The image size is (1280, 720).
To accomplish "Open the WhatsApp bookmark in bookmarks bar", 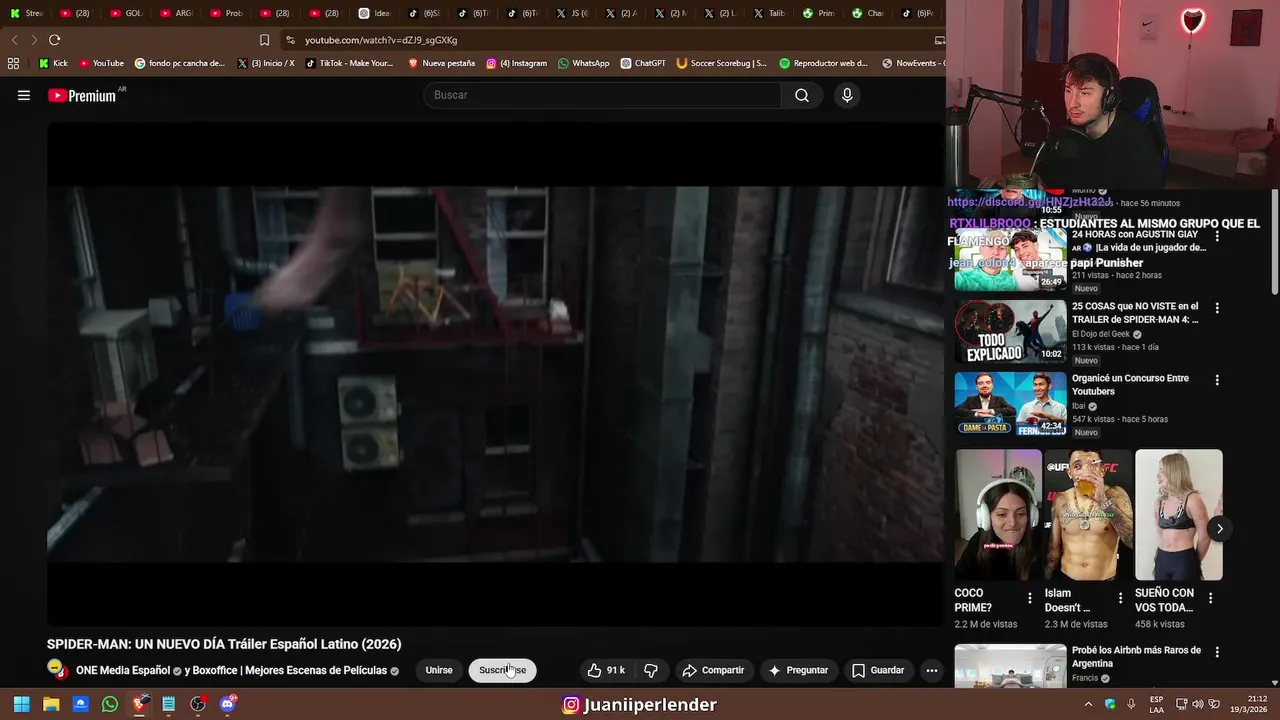I will click(x=583, y=63).
